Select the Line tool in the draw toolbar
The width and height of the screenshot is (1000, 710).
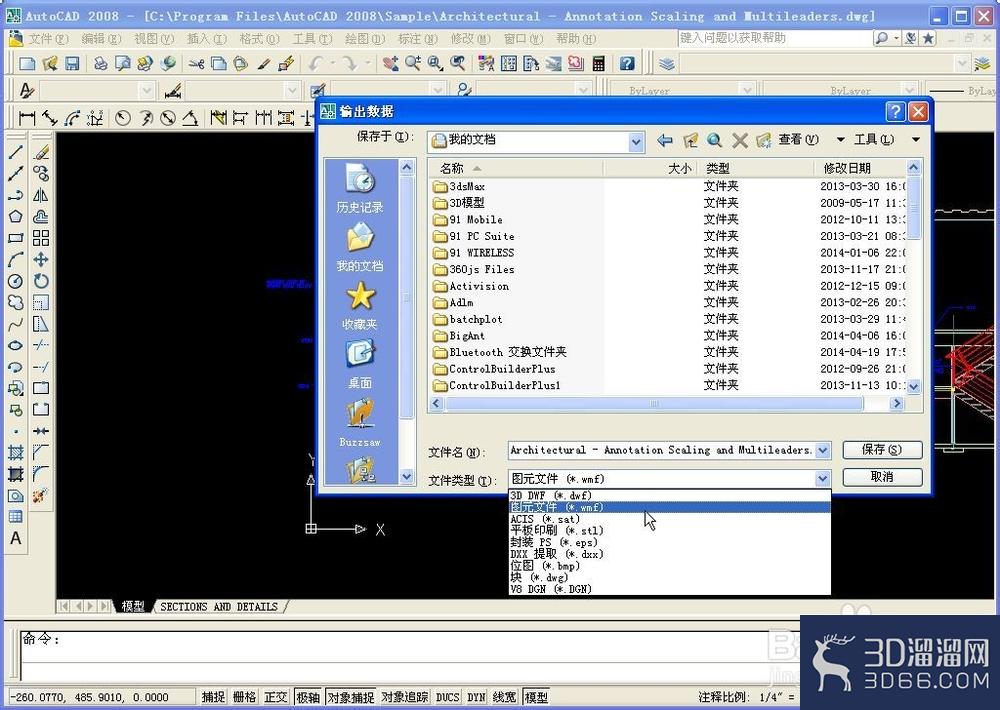[16, 152]
